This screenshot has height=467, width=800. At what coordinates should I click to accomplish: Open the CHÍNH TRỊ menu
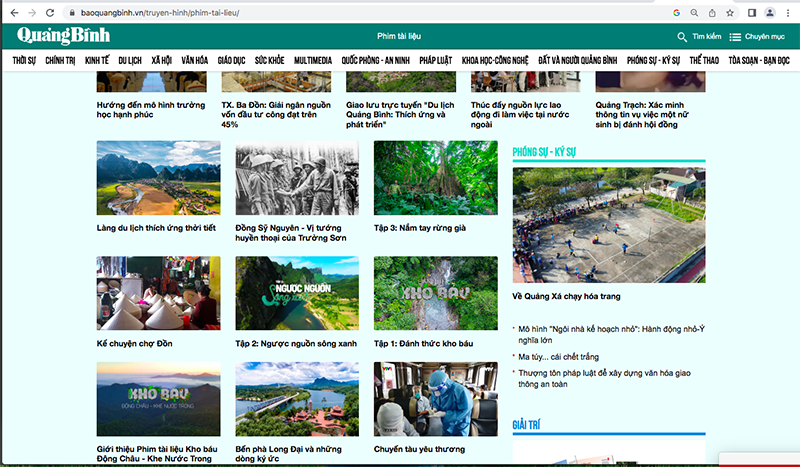click(60, 60)
